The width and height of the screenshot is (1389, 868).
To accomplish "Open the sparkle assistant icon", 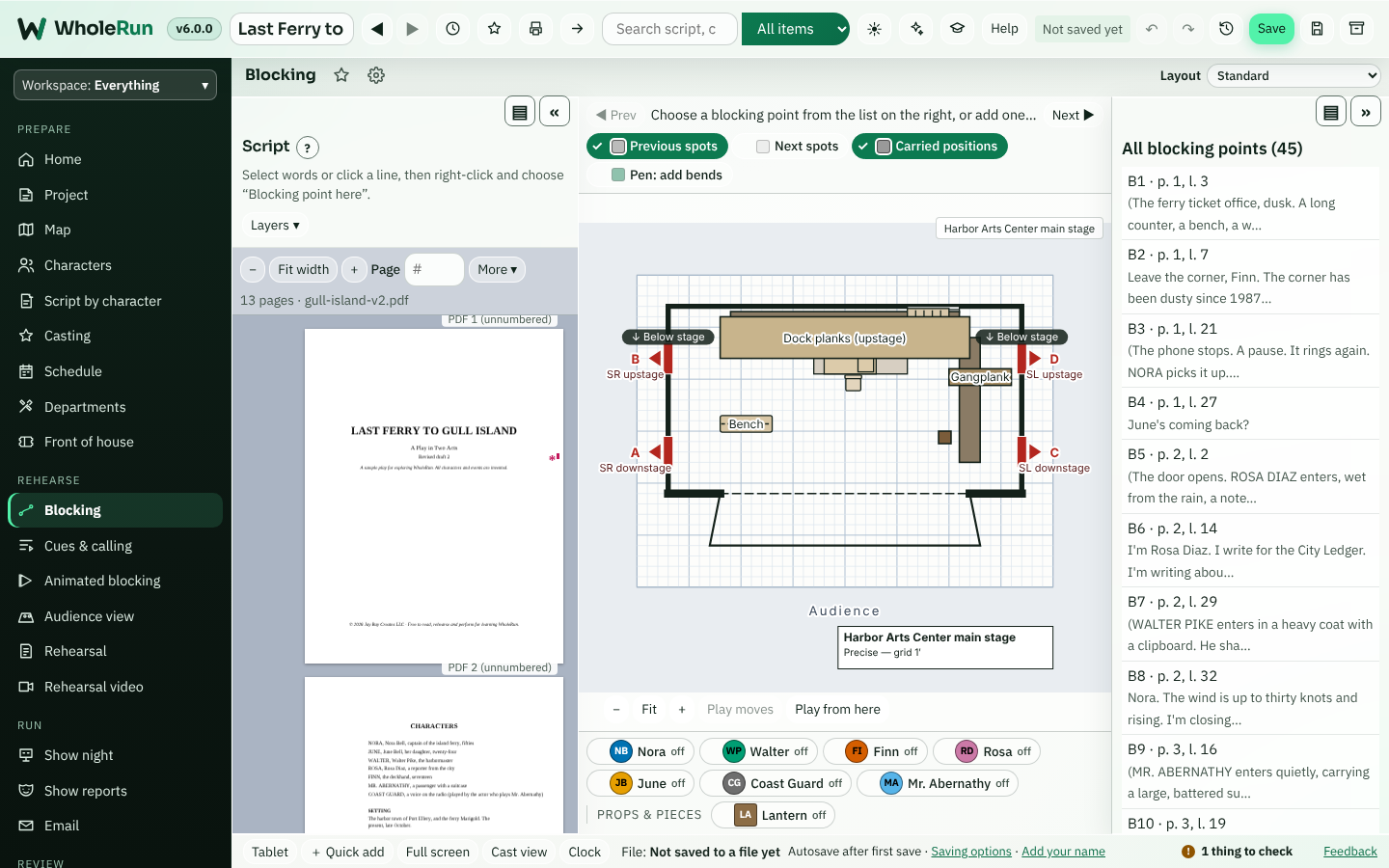I will [916, 29].
